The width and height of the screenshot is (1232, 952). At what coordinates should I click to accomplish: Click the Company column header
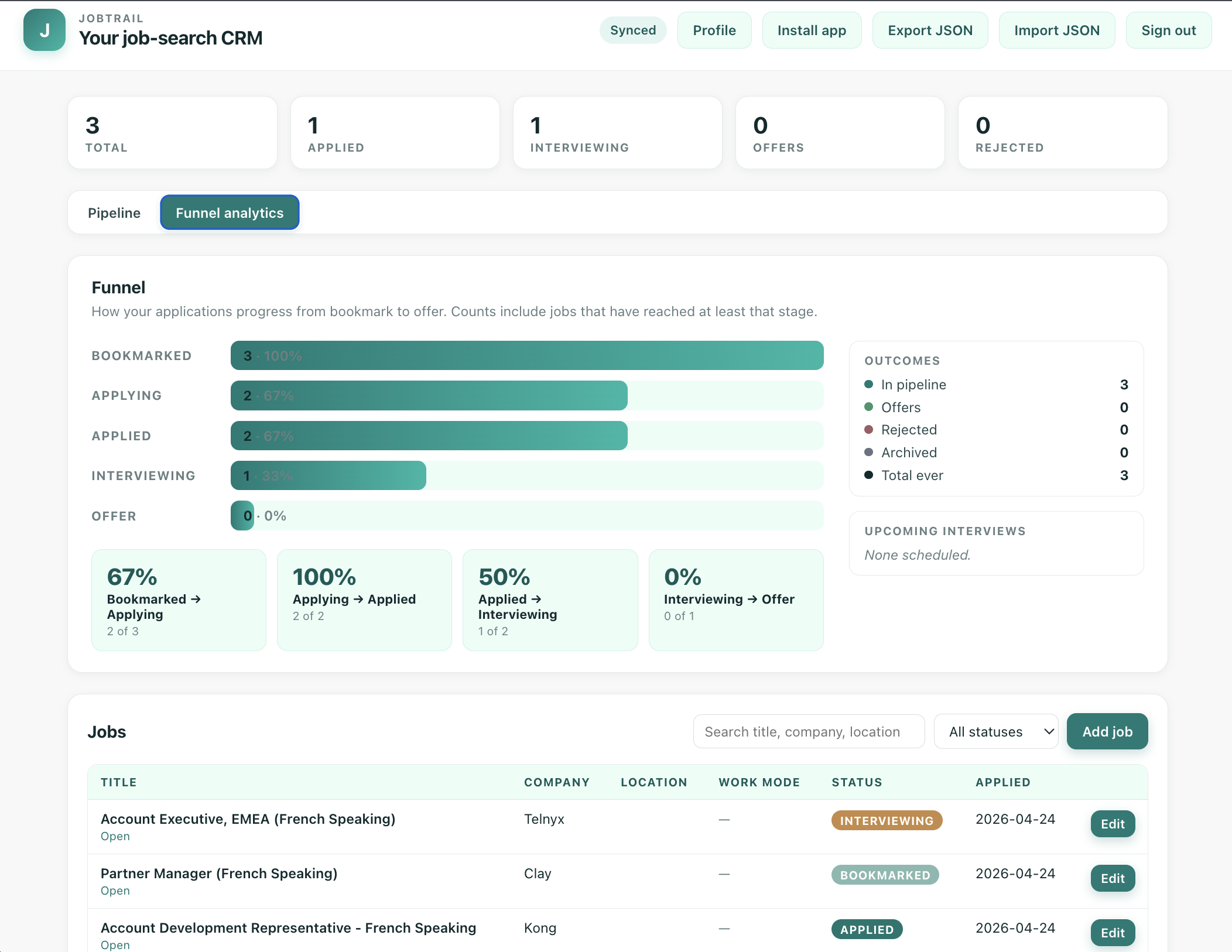[557, 782]
